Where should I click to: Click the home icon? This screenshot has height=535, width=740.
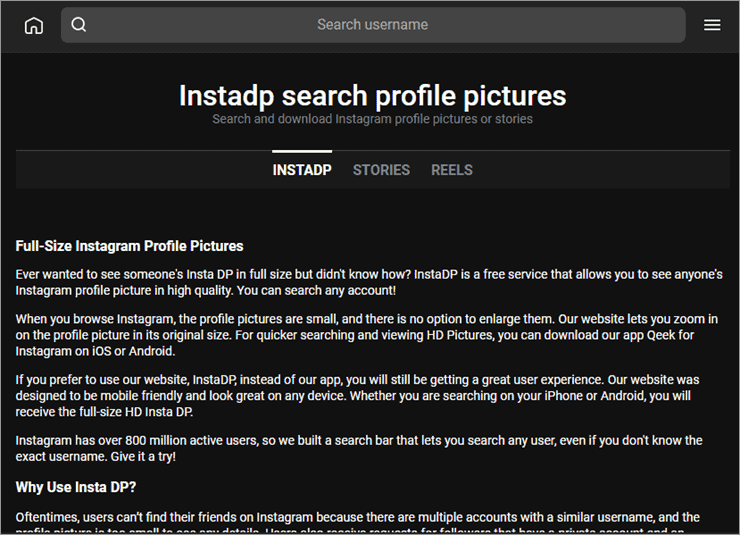[x=34, y=26]
